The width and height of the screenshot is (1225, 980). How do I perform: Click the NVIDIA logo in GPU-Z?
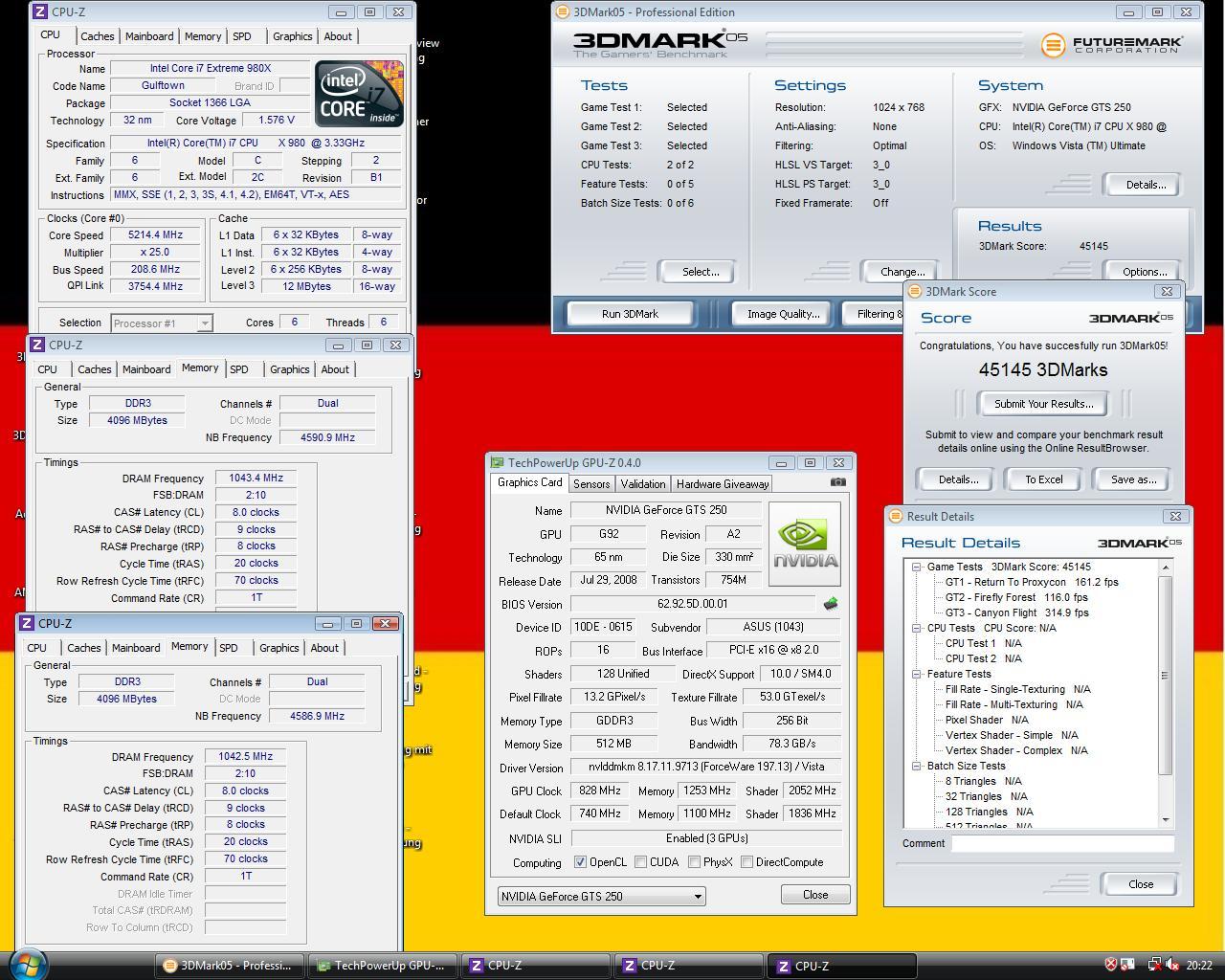805,543
